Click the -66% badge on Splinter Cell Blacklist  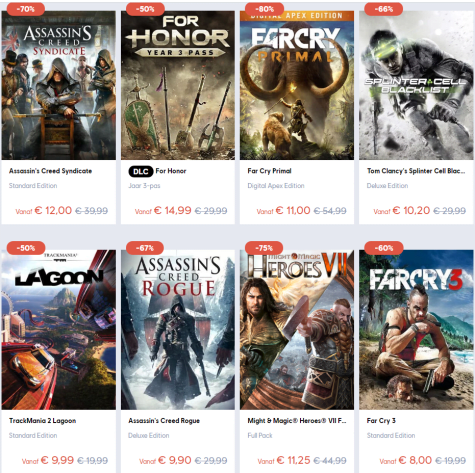[384, 9]
